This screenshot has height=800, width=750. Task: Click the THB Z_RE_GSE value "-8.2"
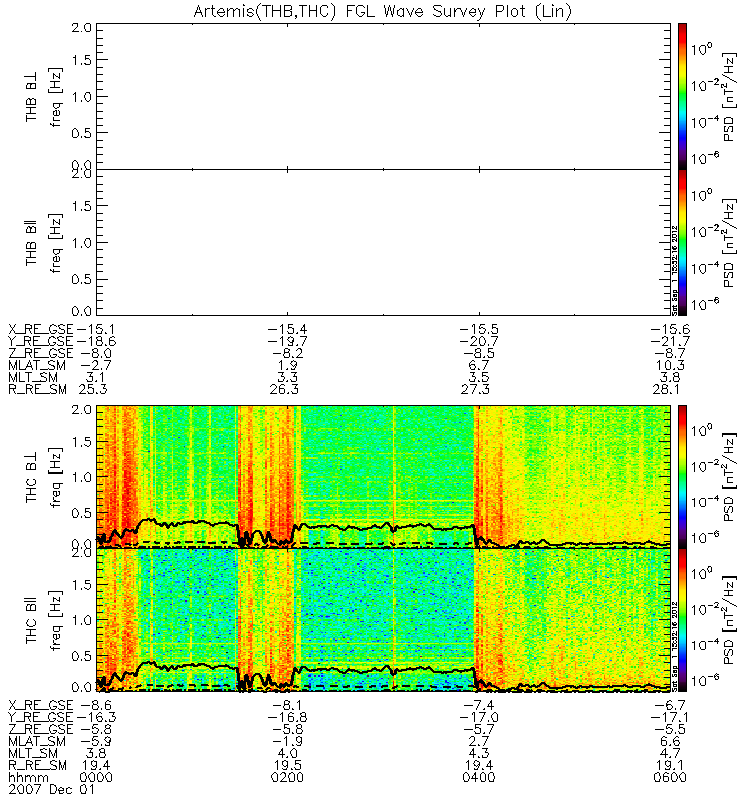tap(287, 354)
